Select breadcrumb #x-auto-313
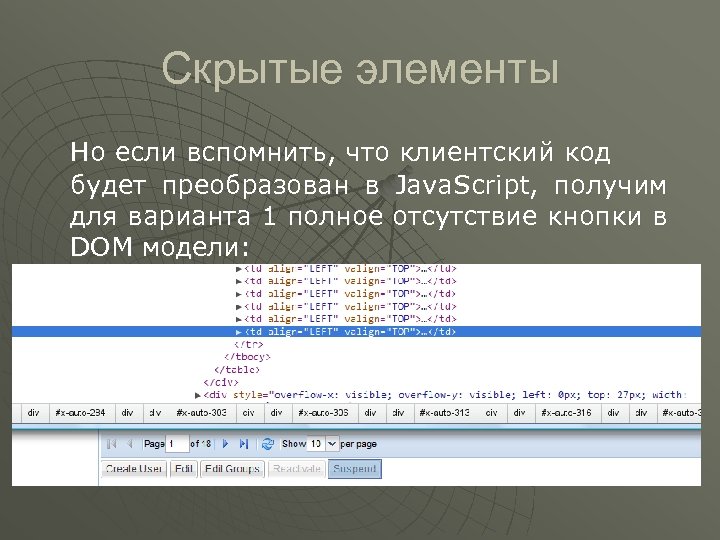The width and height of the screenshot is (720, 540). click(444, 413)
